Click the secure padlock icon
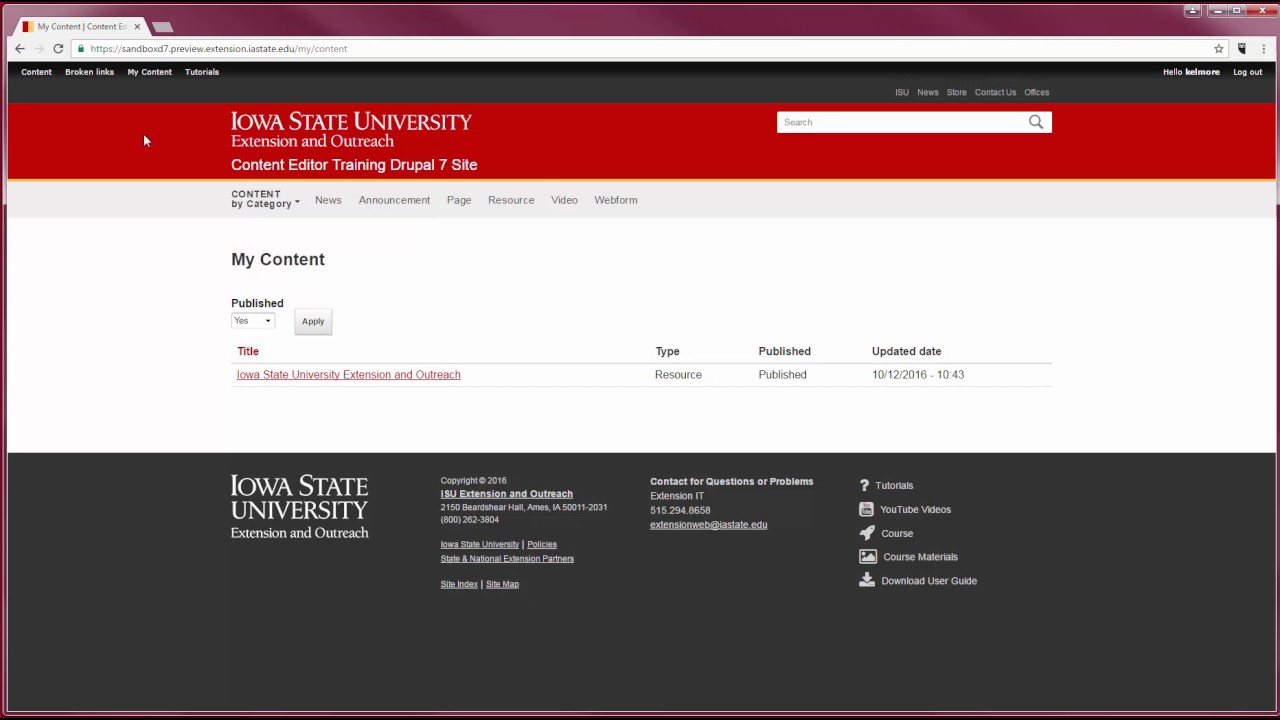Screen dimensions: 1280x720 (x=80, y=49)
